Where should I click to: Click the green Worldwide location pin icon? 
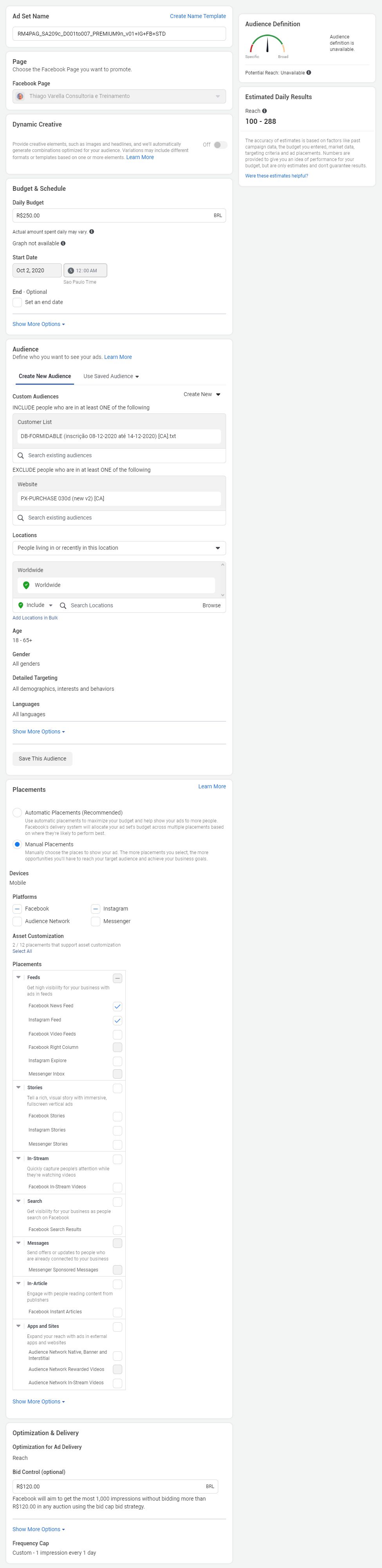[x=26, y=585]
